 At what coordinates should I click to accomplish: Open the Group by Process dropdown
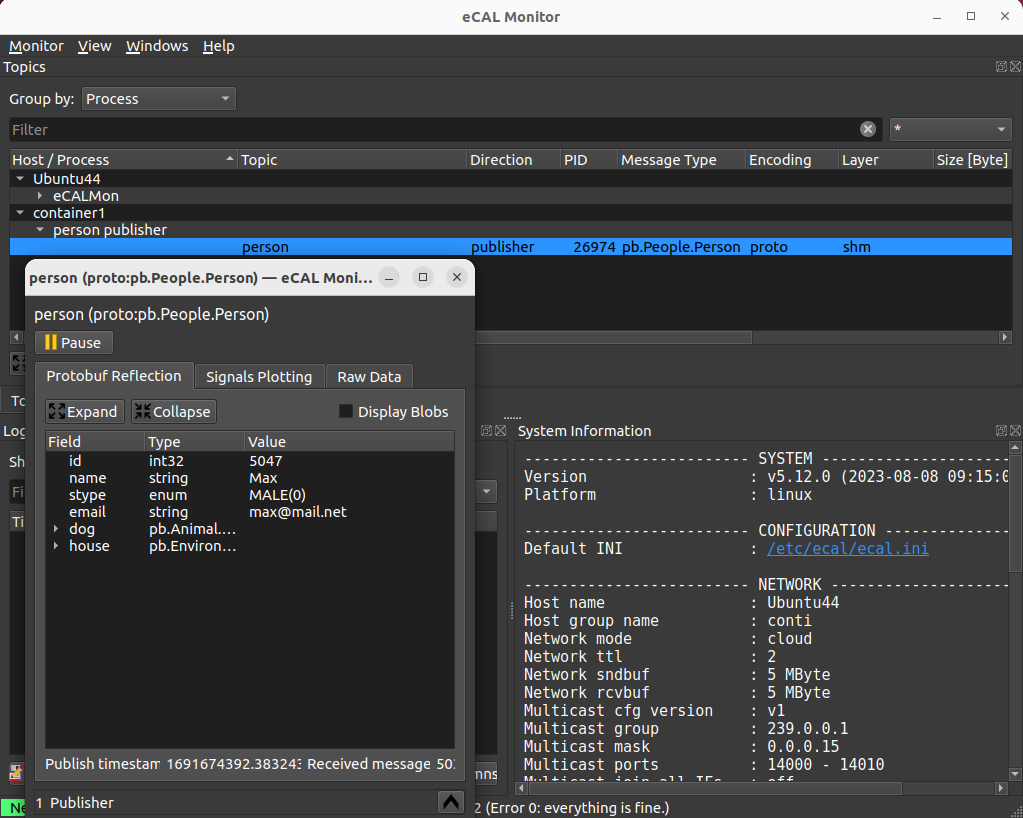[157, 98]
